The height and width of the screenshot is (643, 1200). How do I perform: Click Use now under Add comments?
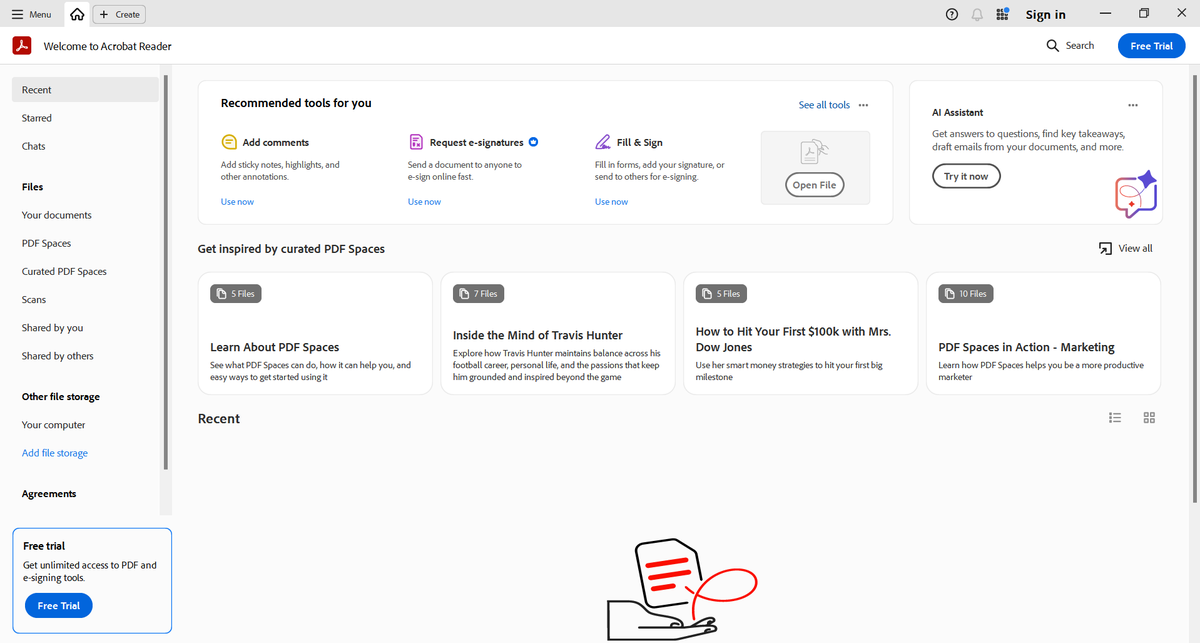tap(237, 202)
